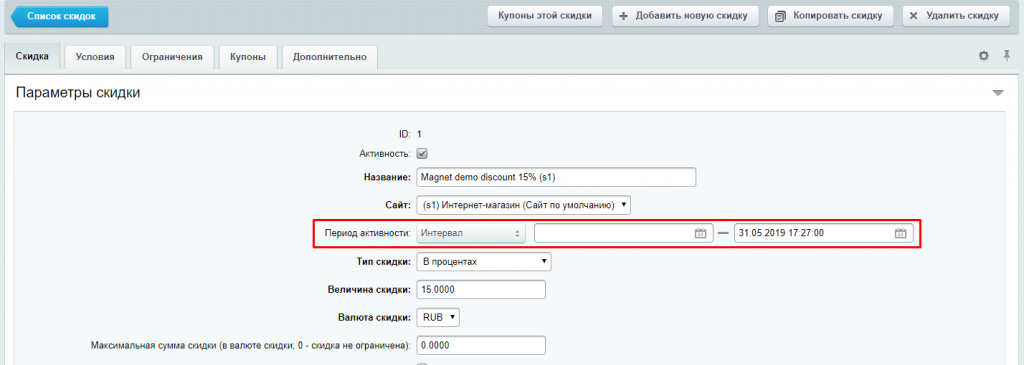
Task: Open the Валюта скидки RUB dropdown
Action: [x=438, y=317]
